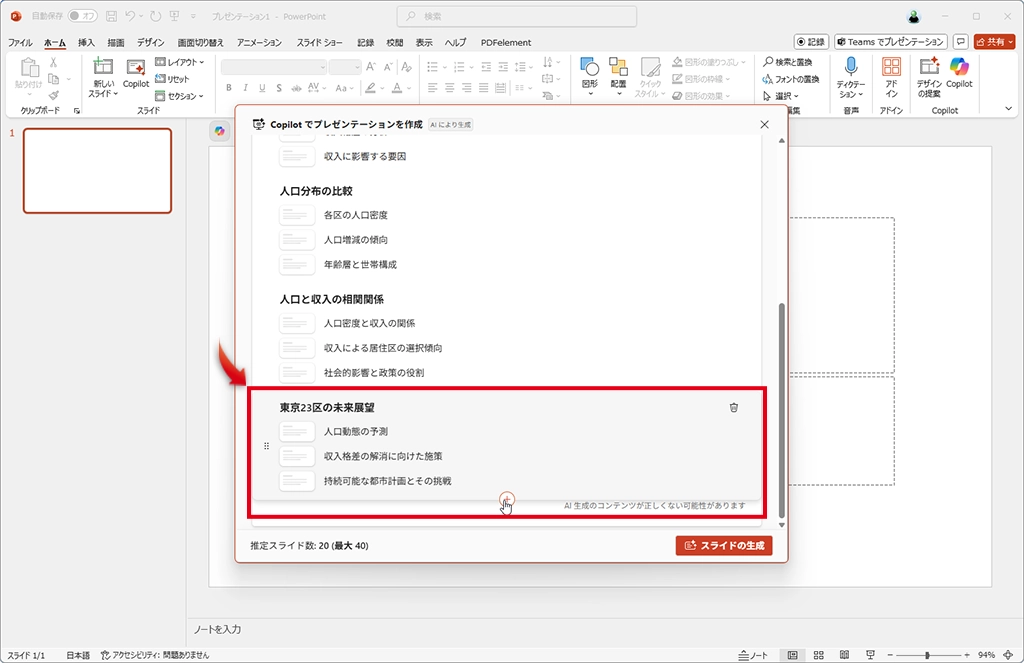The height and width of the screenshot is (663, 1024).
Task: Open 検索と置換 find and replace
Action: click(x=788, y=62)
